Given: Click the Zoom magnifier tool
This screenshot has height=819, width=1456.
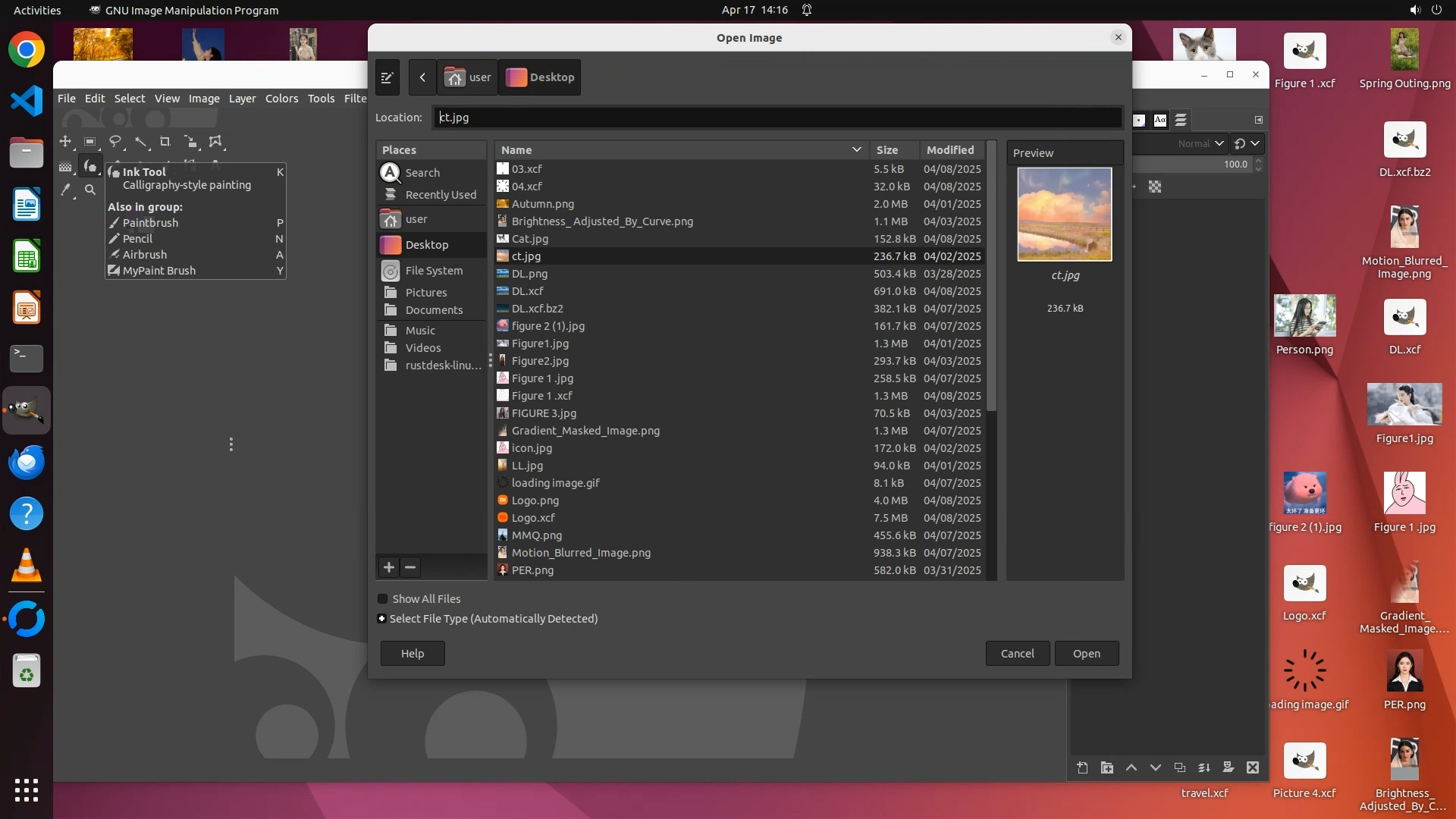Looking at the screenshot, I should click(90, 190).
